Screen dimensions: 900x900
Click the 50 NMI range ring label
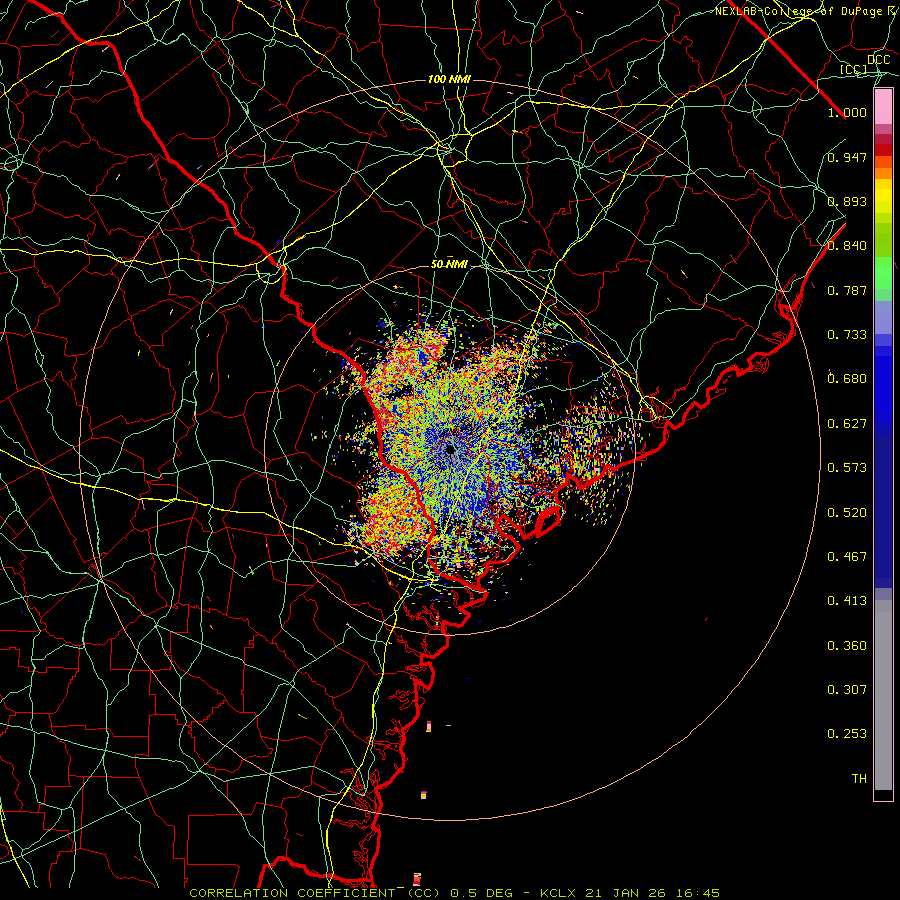coord(449,265)
